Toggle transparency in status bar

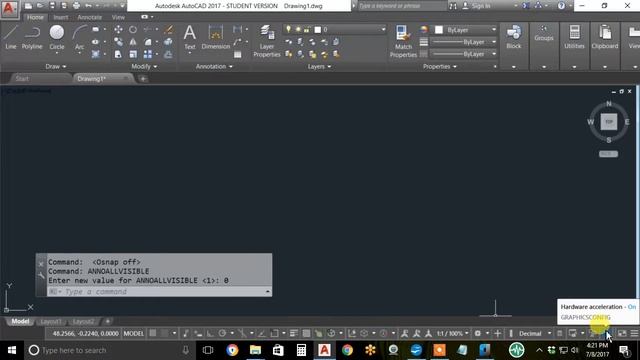tap(306, 333)
